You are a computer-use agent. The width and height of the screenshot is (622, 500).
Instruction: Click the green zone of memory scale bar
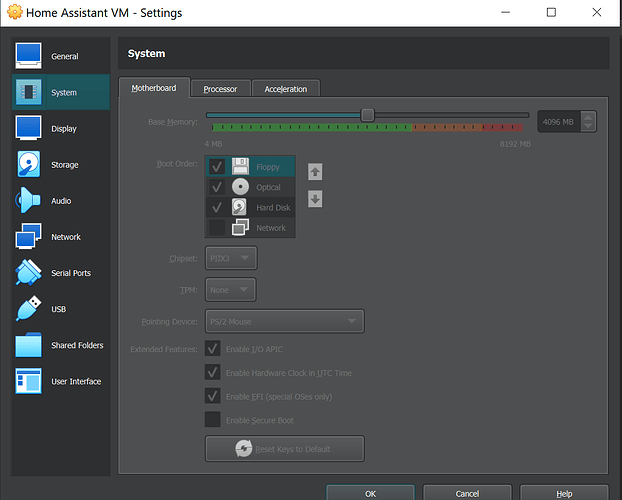[x=312, y=127]
